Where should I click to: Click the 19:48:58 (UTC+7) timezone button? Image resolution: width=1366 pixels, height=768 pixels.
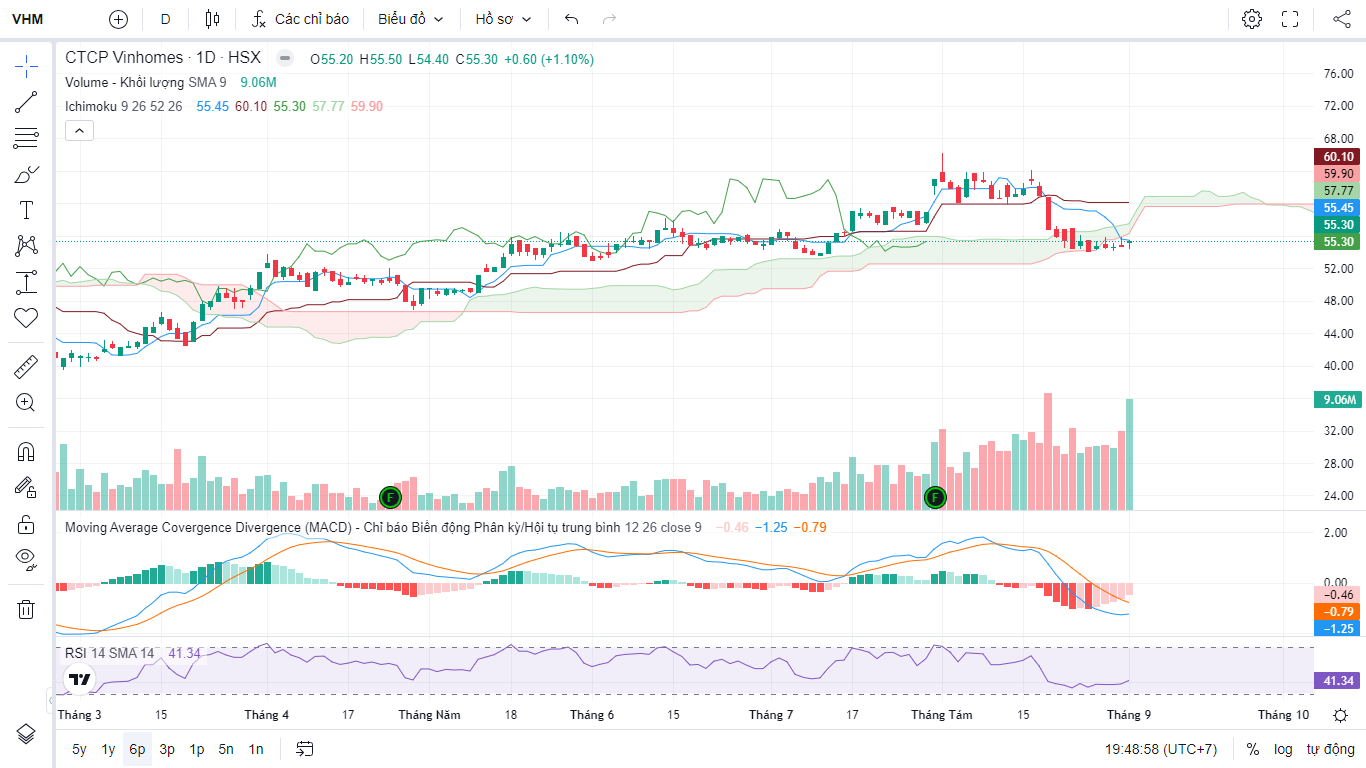tap(1161, 749)
